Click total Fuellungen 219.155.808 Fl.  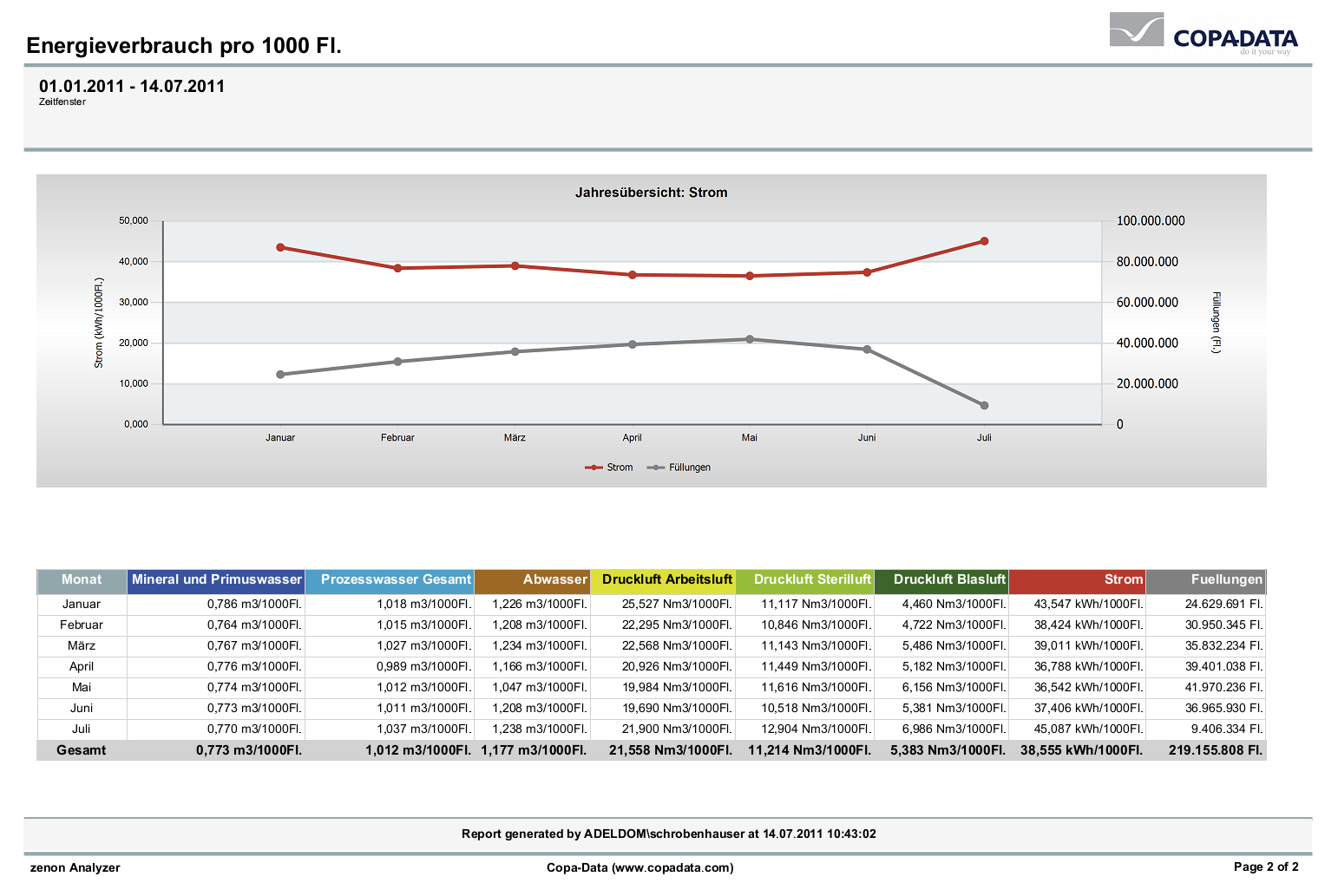coord(1216,750)
